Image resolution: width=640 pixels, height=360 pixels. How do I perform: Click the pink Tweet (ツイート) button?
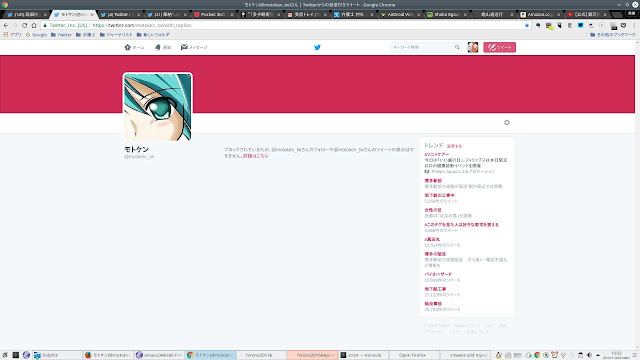coord(500,47)
